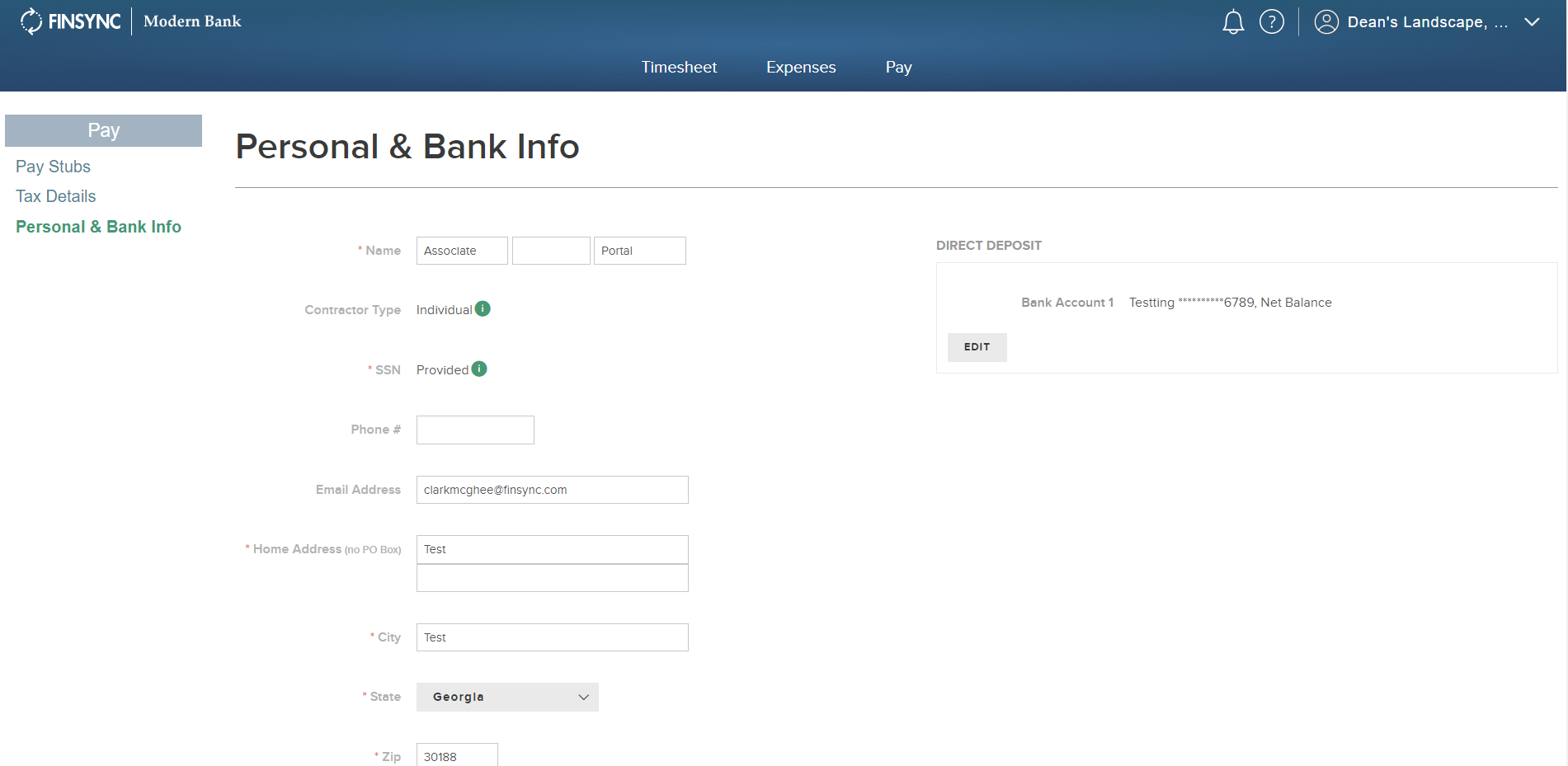Image resolution: width=1568 pixels, height=766 pixels.
Task: Select the first name field containing Associate
Action: click(462, 250)
